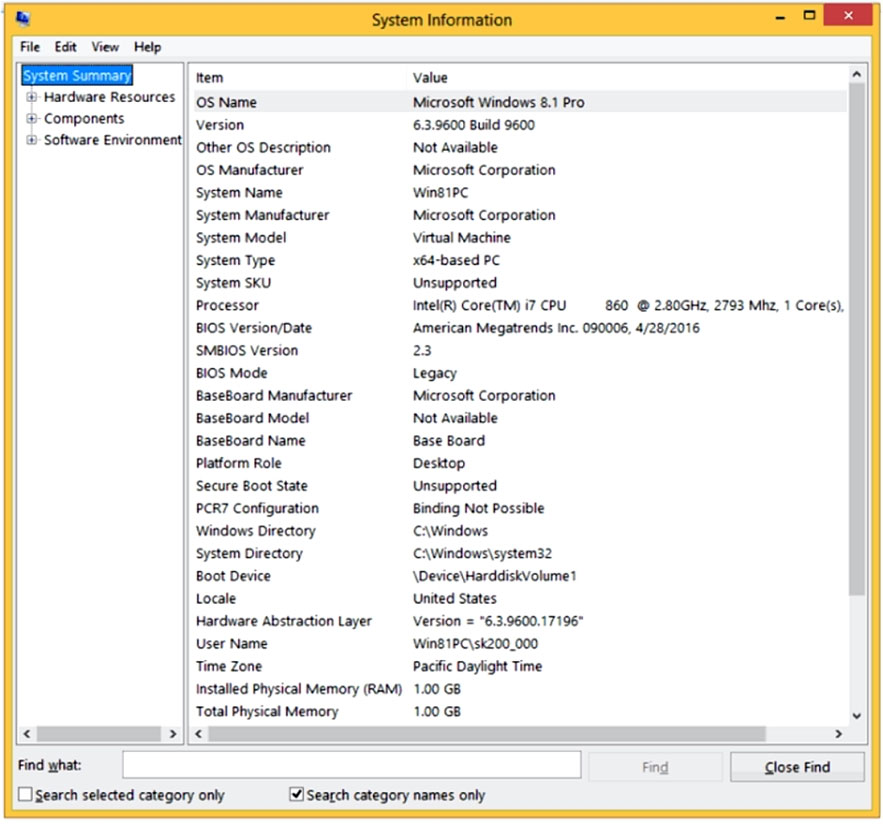Select the System Model row
The width and height of the screenshot is (883, 829).
click(x=518, y=238)
